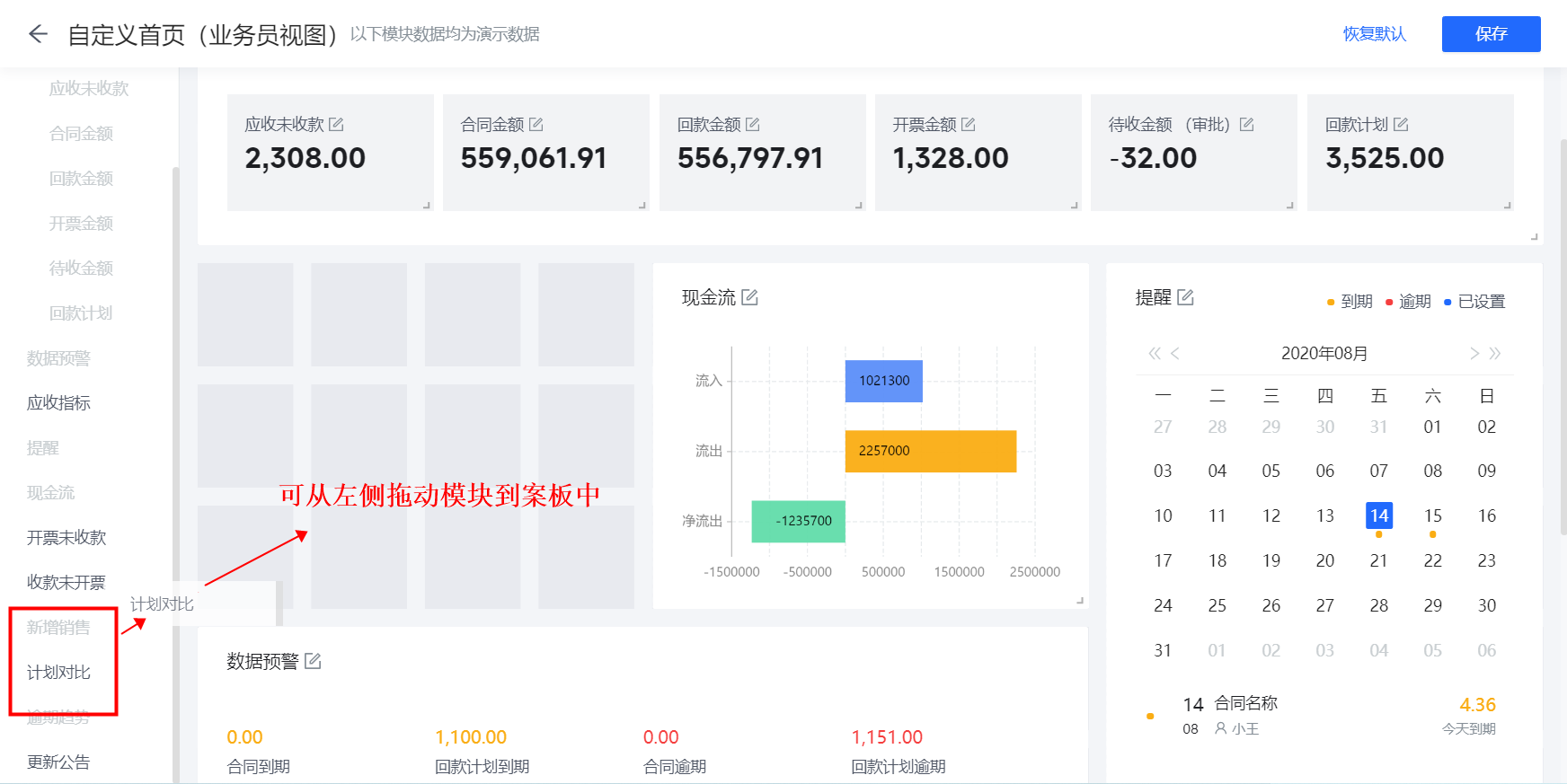Image resolution: width=1567 pixels, height=784 pixels.
Task: Go to next month in calendar
Action: tap(1474, 353)
